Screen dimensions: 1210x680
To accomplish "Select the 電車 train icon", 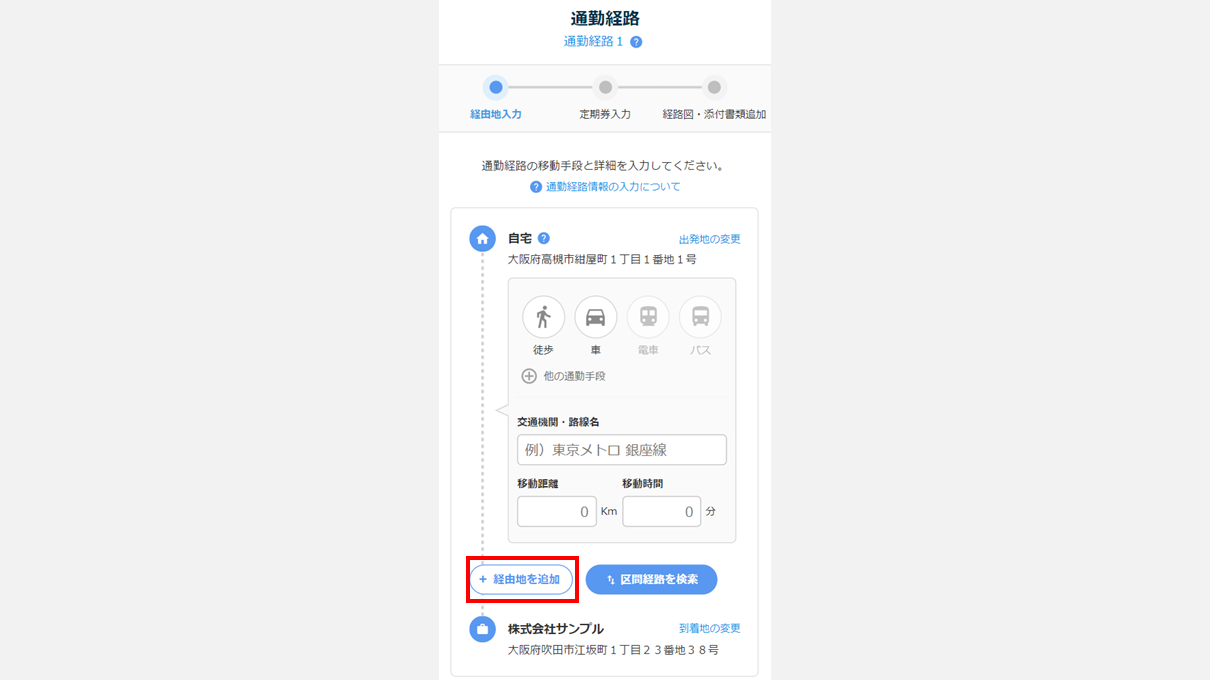I will tap(648, 317).
